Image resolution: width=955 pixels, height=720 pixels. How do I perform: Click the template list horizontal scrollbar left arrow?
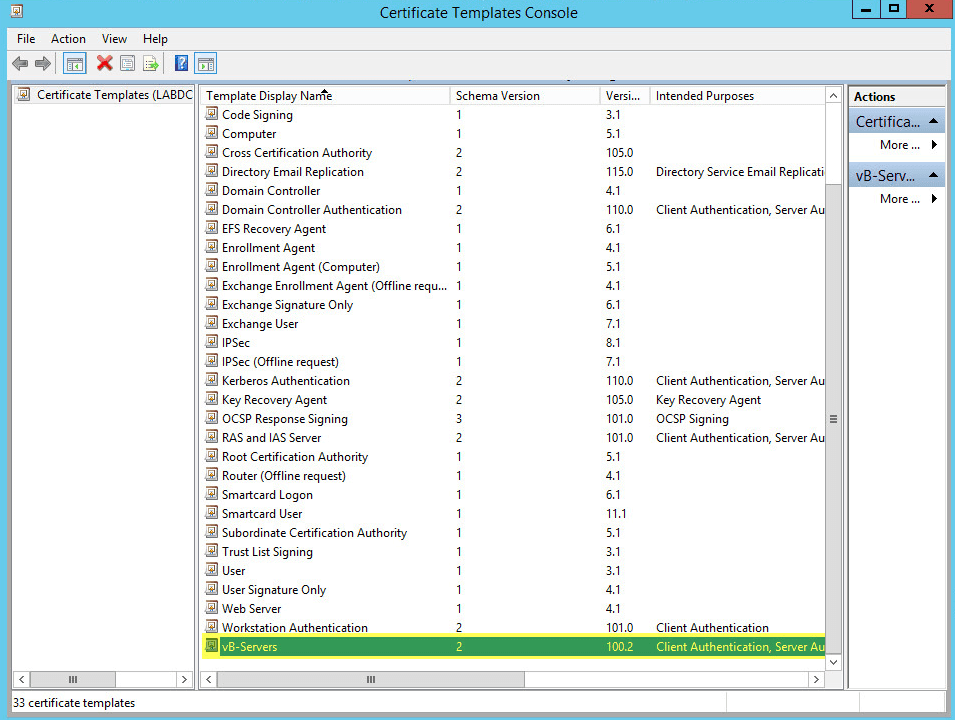(209, 679)
